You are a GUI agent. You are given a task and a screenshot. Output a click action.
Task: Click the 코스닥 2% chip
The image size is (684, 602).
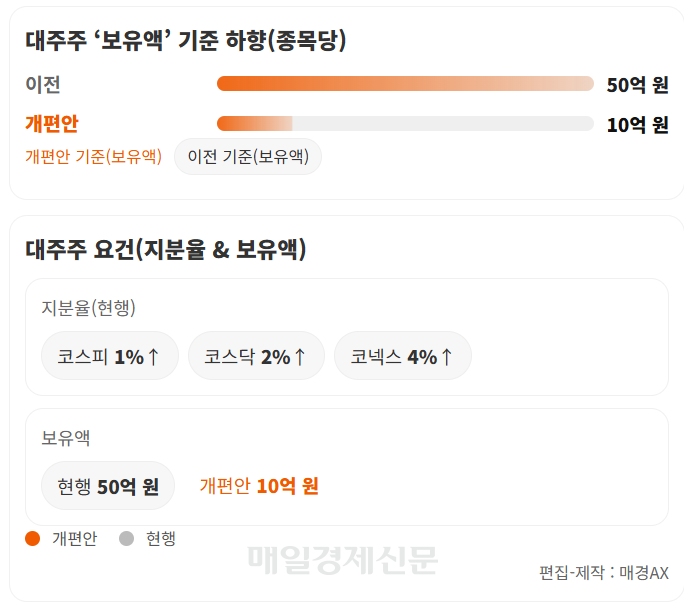pos(256,356)
